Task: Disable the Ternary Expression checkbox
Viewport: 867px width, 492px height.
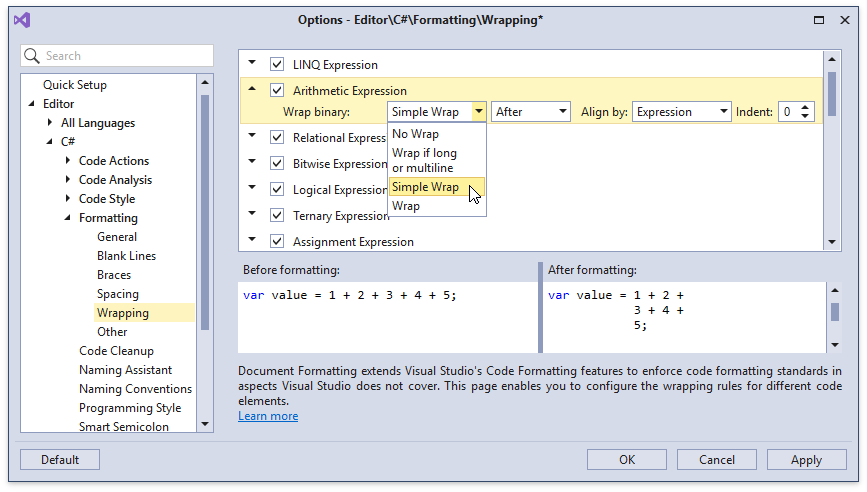Action: pos(277,216)
